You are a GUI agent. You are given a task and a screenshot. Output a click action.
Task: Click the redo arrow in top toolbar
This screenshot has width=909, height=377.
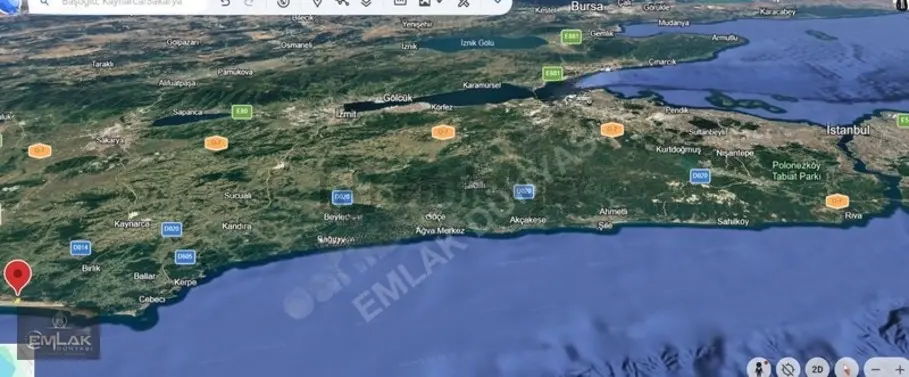[x=249, y=3]
